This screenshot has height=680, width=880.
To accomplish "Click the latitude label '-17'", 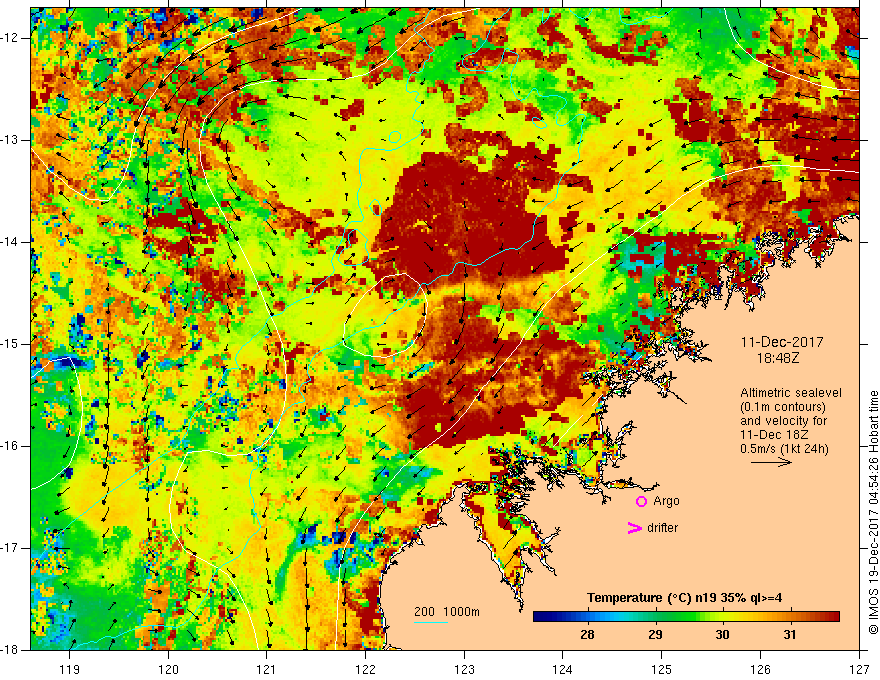I will pyautogui.click(x=11, y=548).
